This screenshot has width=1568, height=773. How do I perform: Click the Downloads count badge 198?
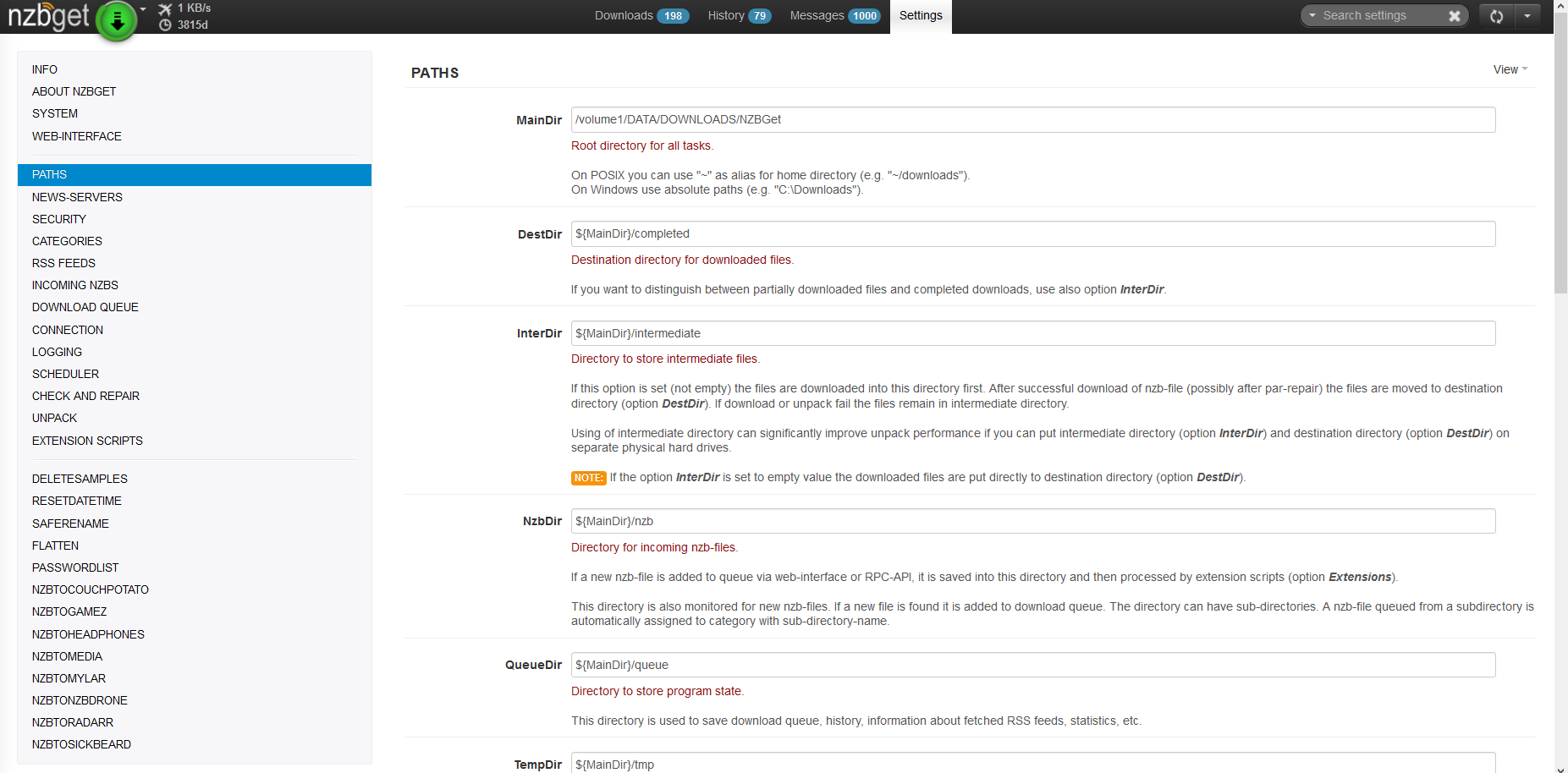674,16
